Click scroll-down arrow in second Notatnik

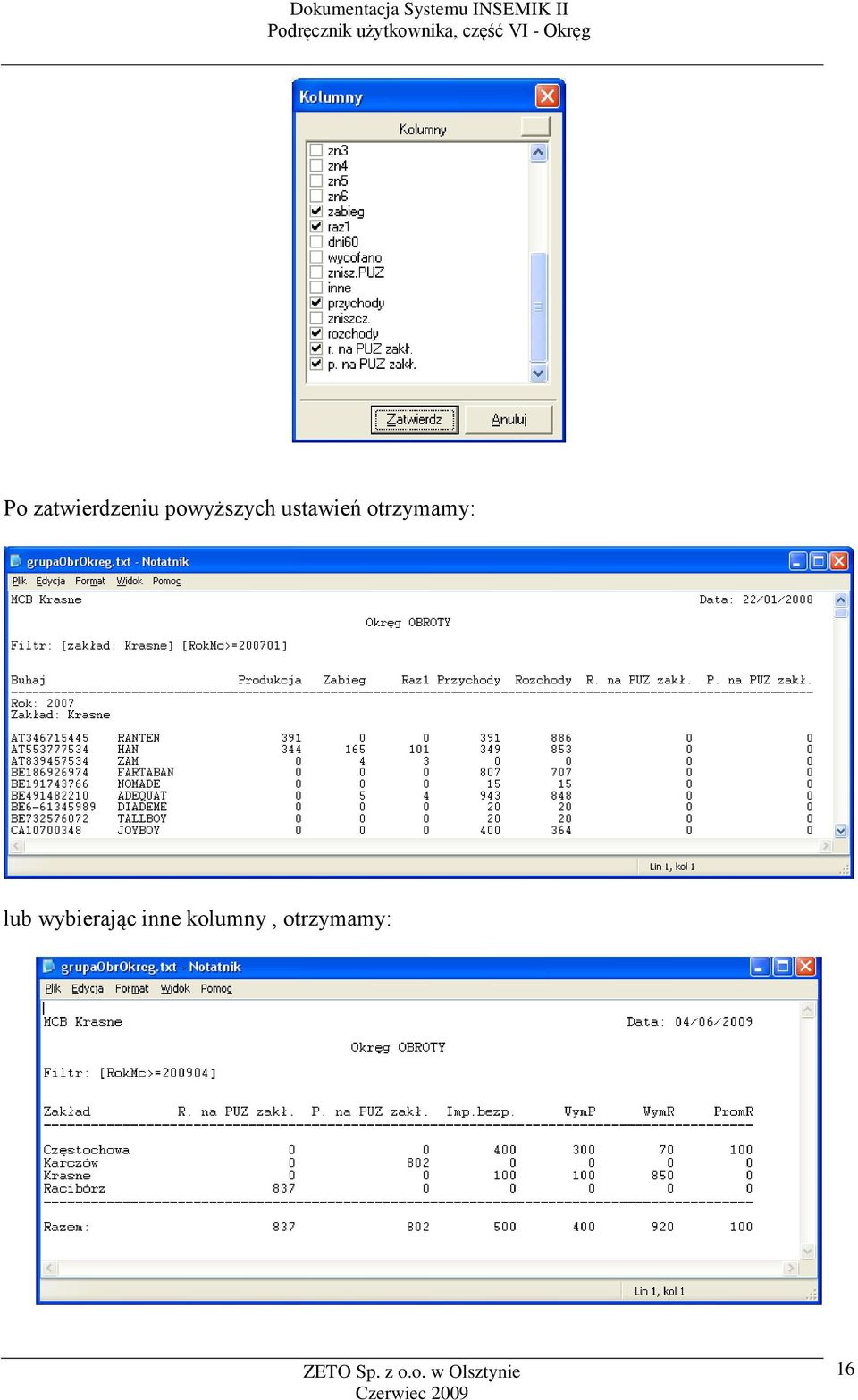click(x=808, y=1252)
